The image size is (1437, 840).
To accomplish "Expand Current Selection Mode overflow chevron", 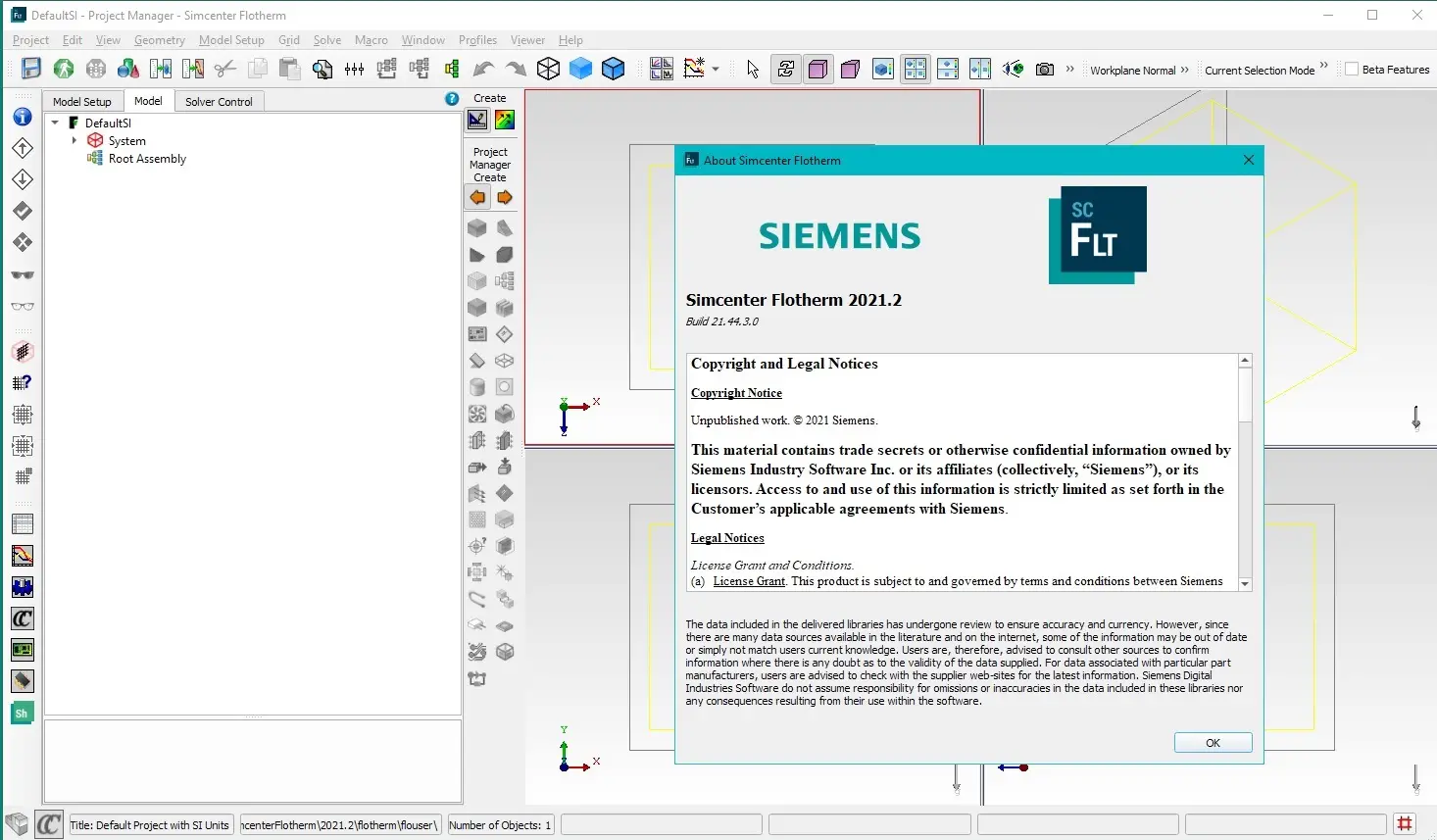I will point(1324,67).
